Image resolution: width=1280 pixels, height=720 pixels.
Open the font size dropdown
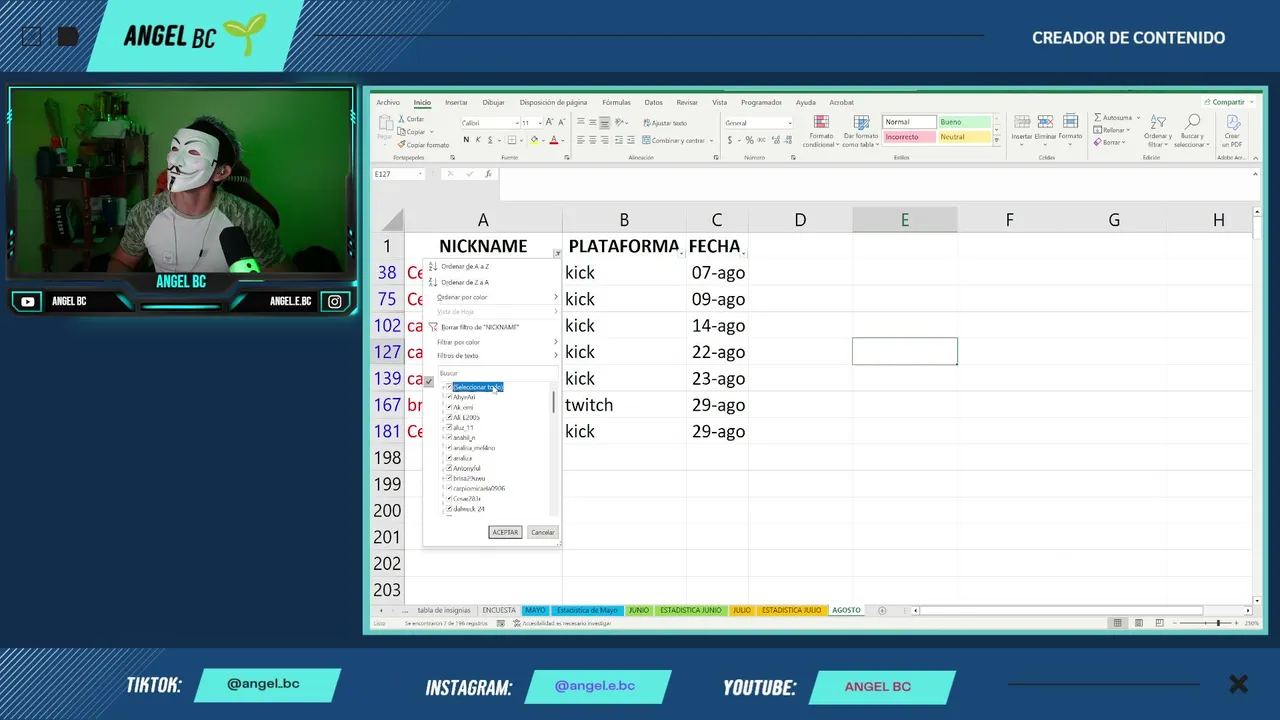tap(540, 123)
